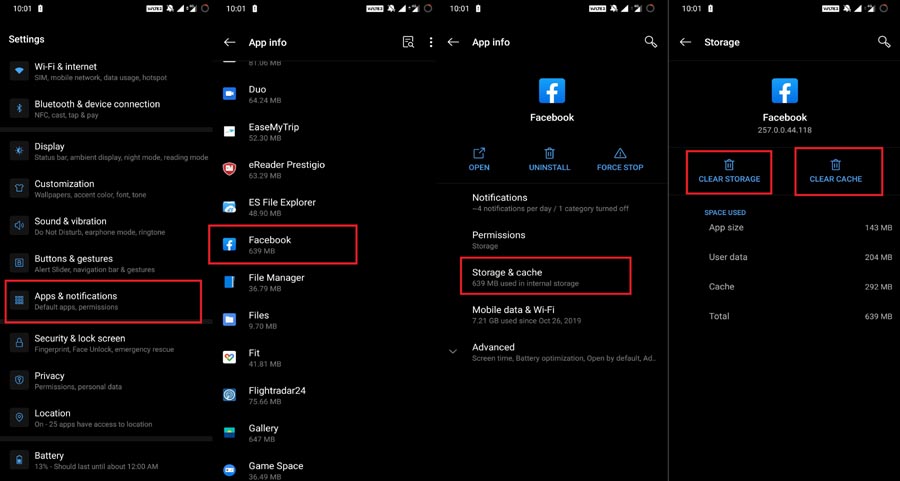Go back from the Storage screen

(685, 42)
